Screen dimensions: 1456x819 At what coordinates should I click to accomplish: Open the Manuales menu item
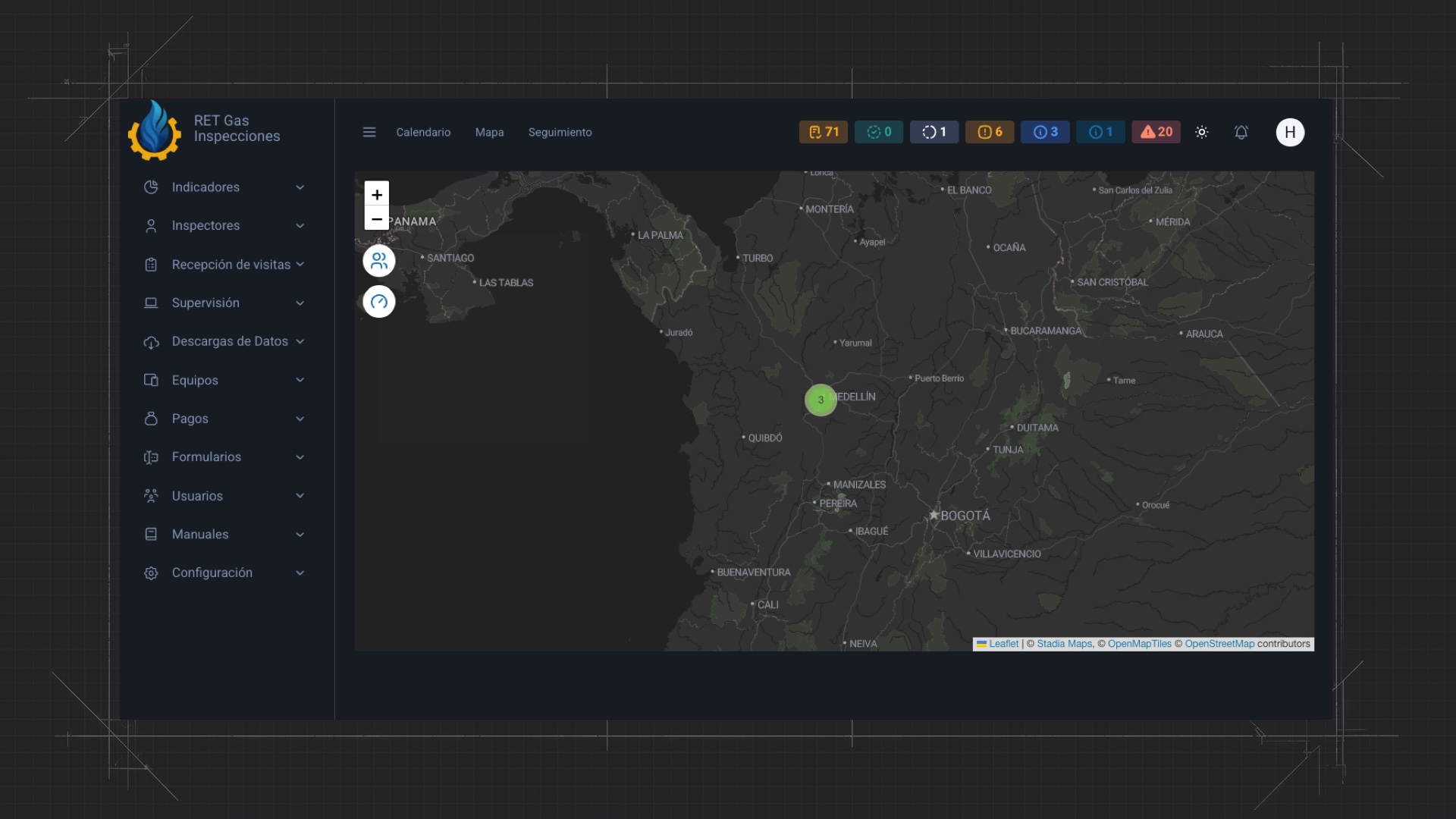pos(224,535)
